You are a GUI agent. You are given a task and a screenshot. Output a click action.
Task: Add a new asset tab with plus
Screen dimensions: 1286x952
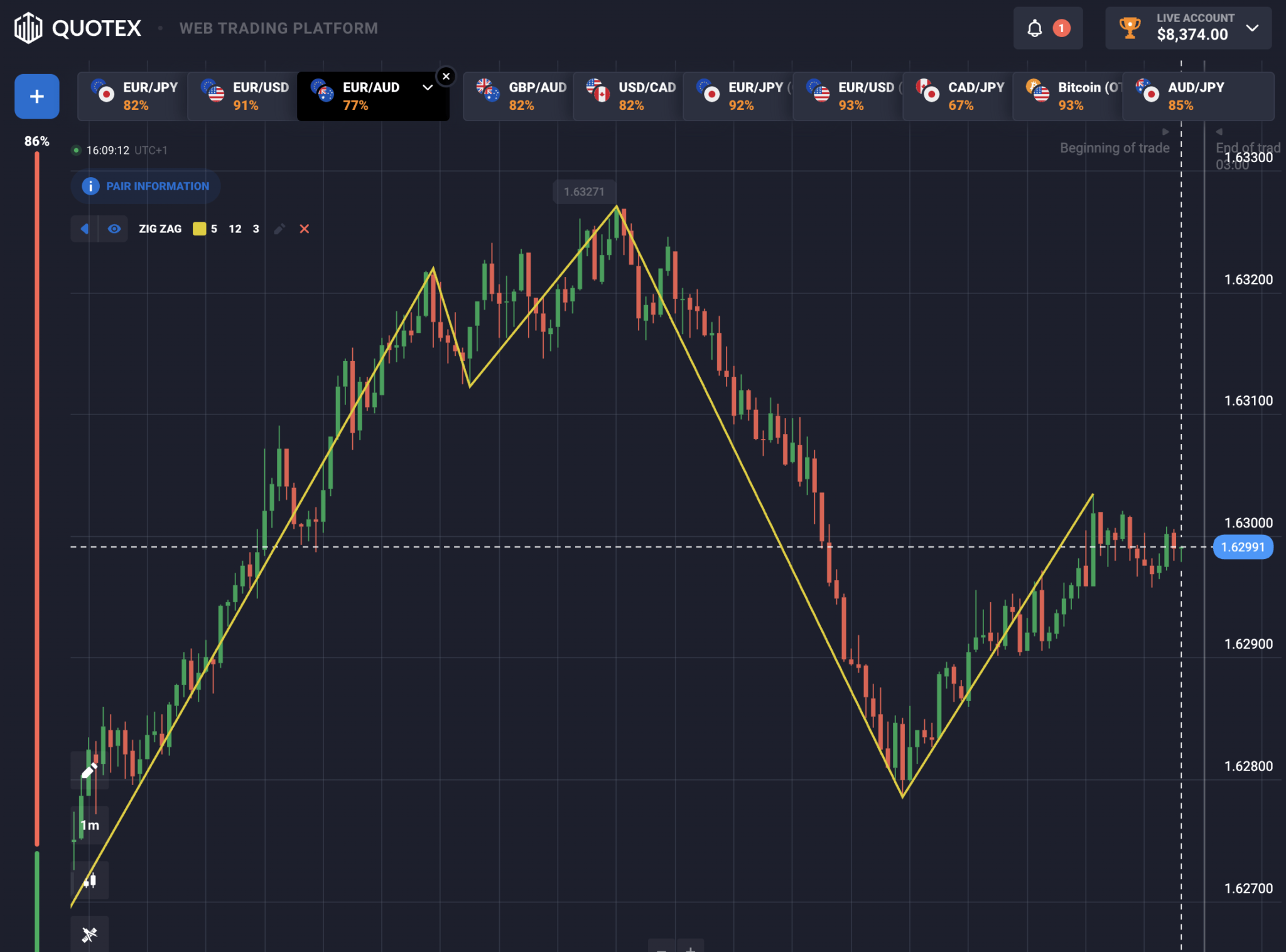click(x=37, y=96)
